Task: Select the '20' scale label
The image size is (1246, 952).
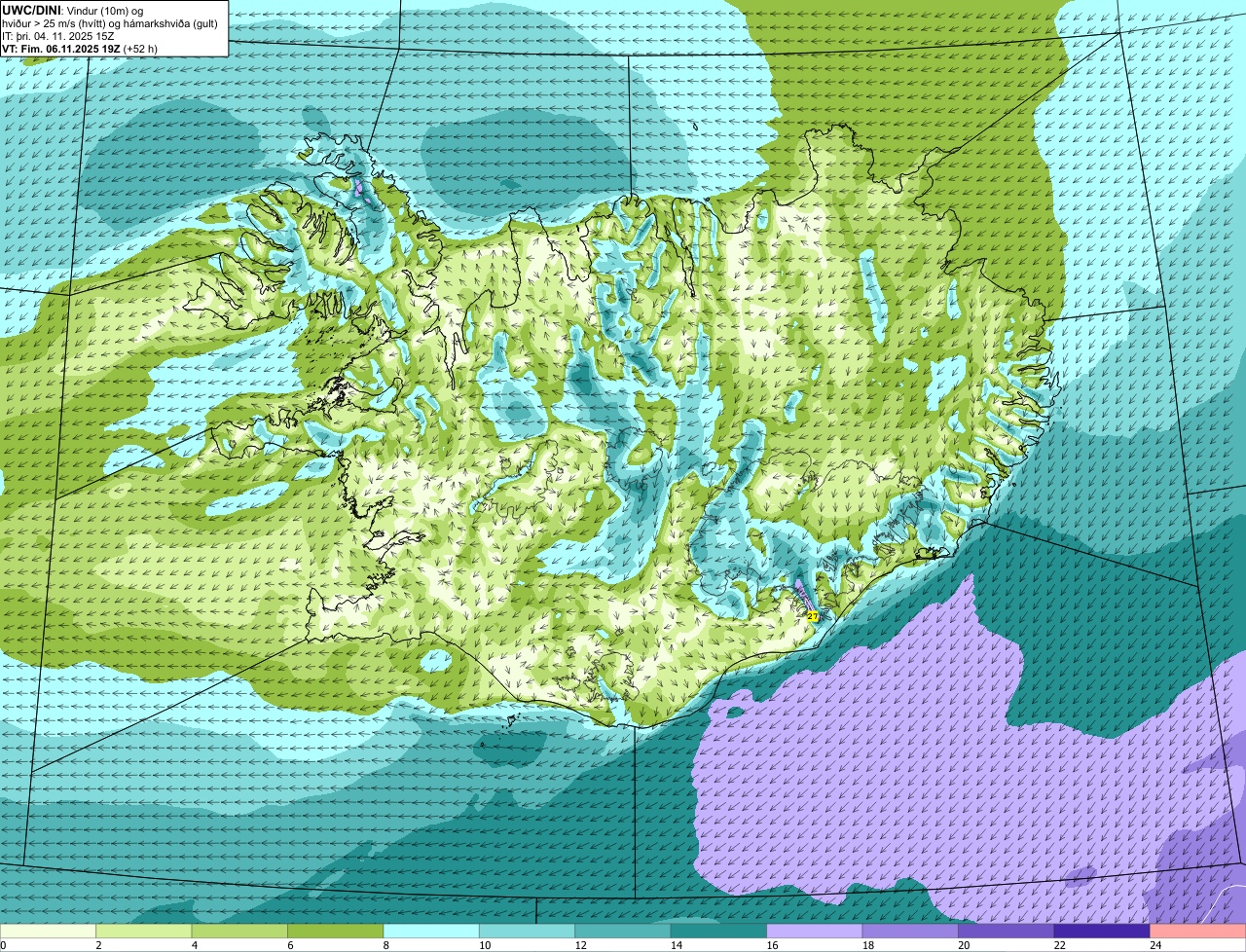Action: [965, 945]
